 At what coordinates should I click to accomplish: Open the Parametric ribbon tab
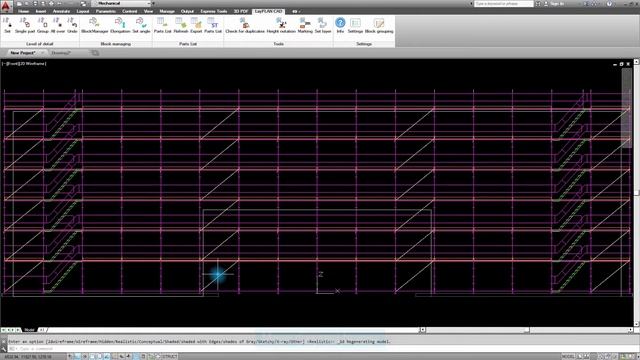106,11
